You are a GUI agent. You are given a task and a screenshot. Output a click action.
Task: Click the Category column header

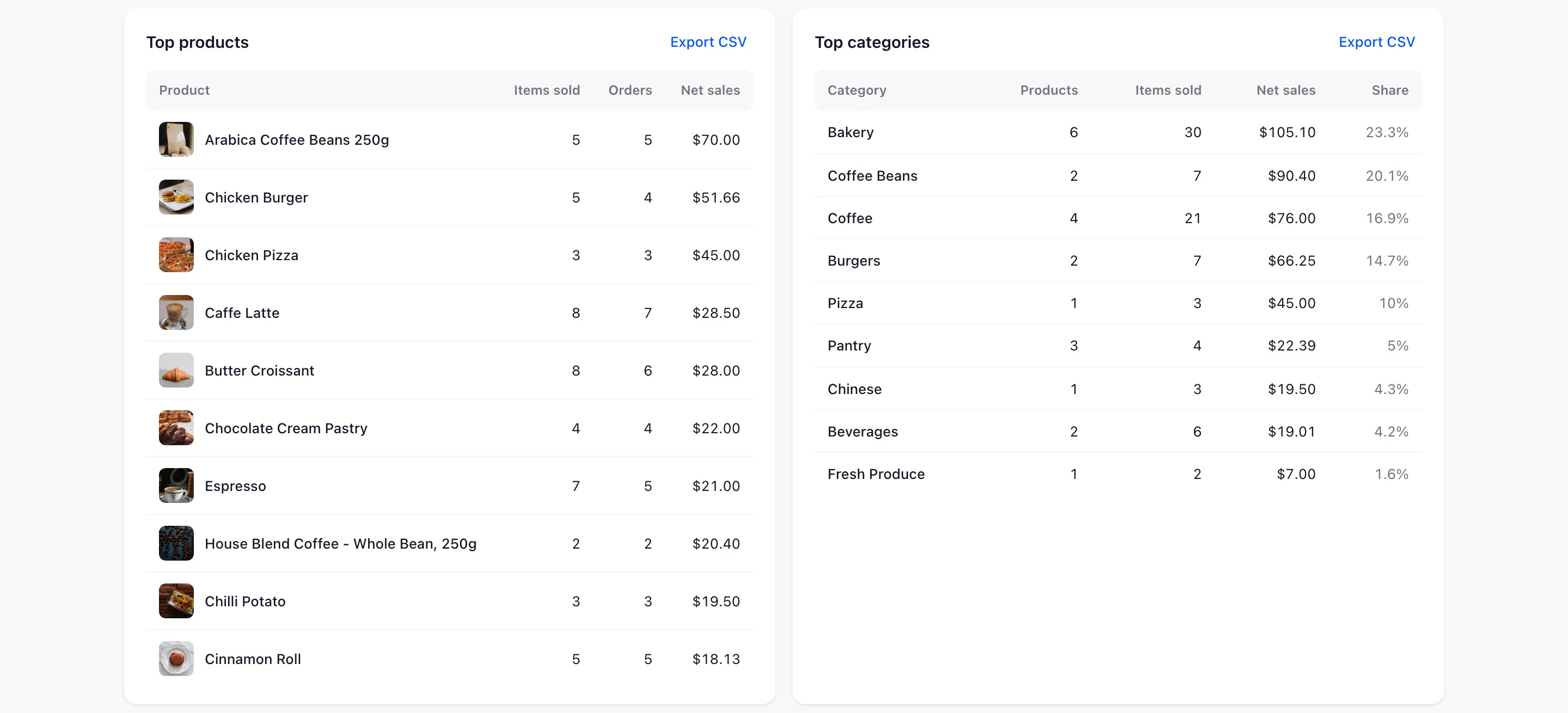[856, 90]
